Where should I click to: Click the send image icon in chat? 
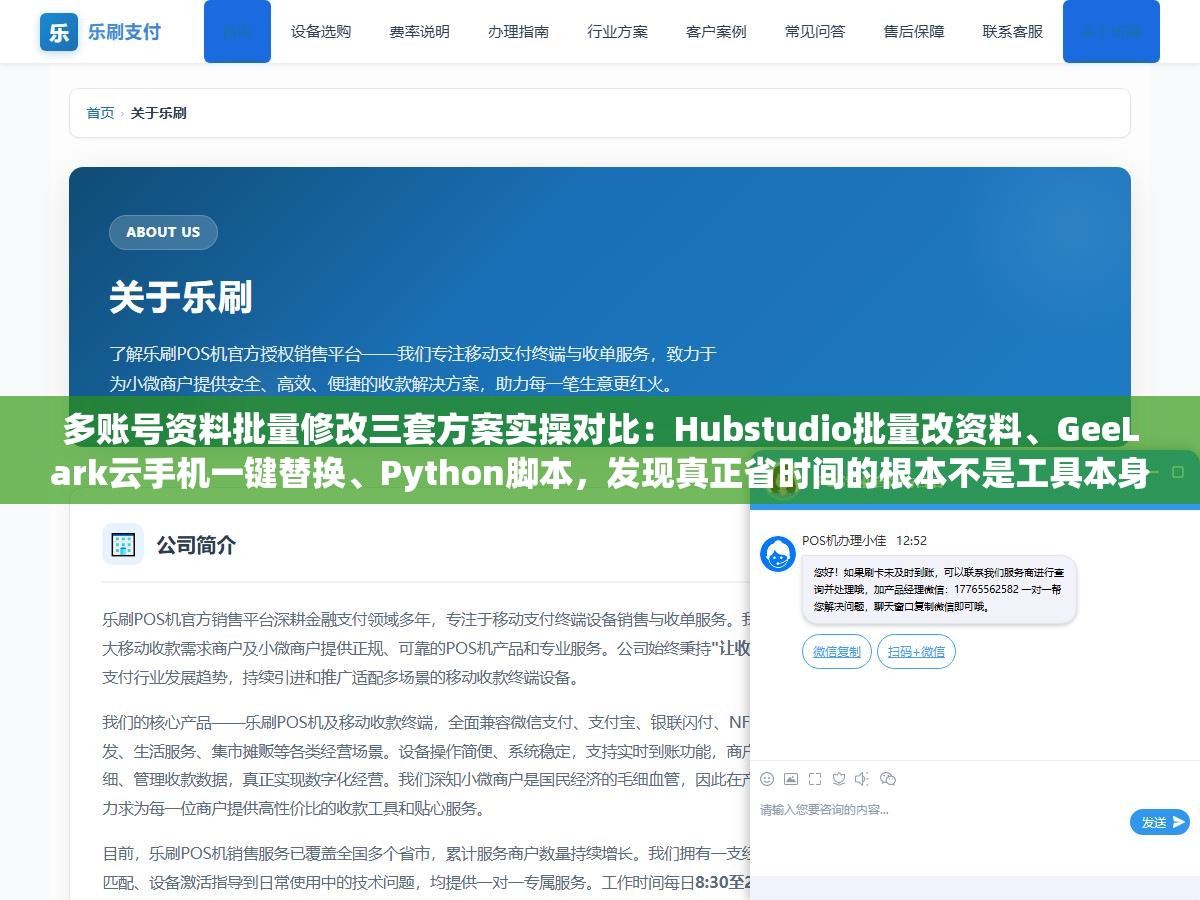[x=791, y=779]
